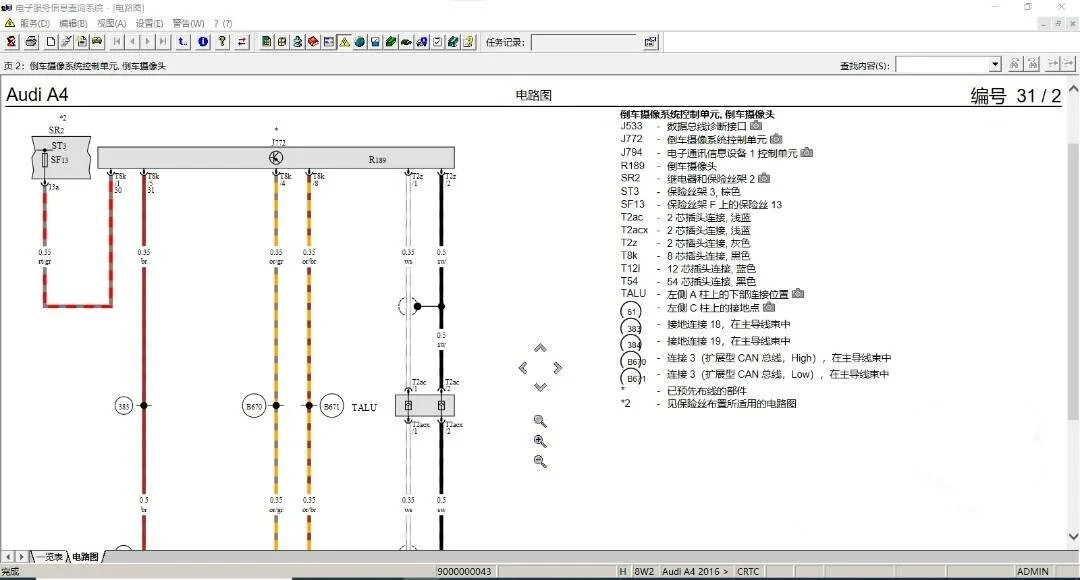This screenshot has height=580, width=1080.
Task: Click legend row 'T54 - 54 芯插头连接, 黑色'
Action: [688, 281]
